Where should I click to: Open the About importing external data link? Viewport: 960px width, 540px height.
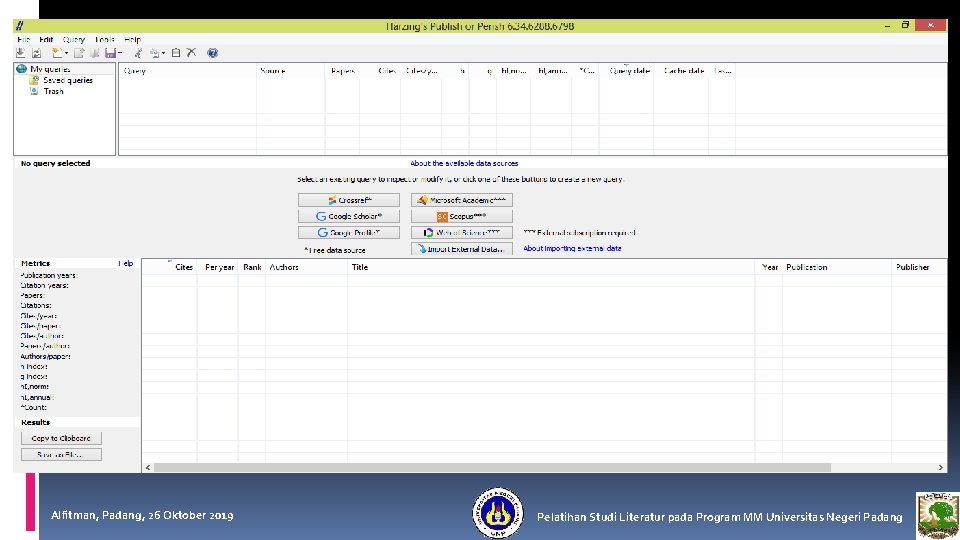572,249
